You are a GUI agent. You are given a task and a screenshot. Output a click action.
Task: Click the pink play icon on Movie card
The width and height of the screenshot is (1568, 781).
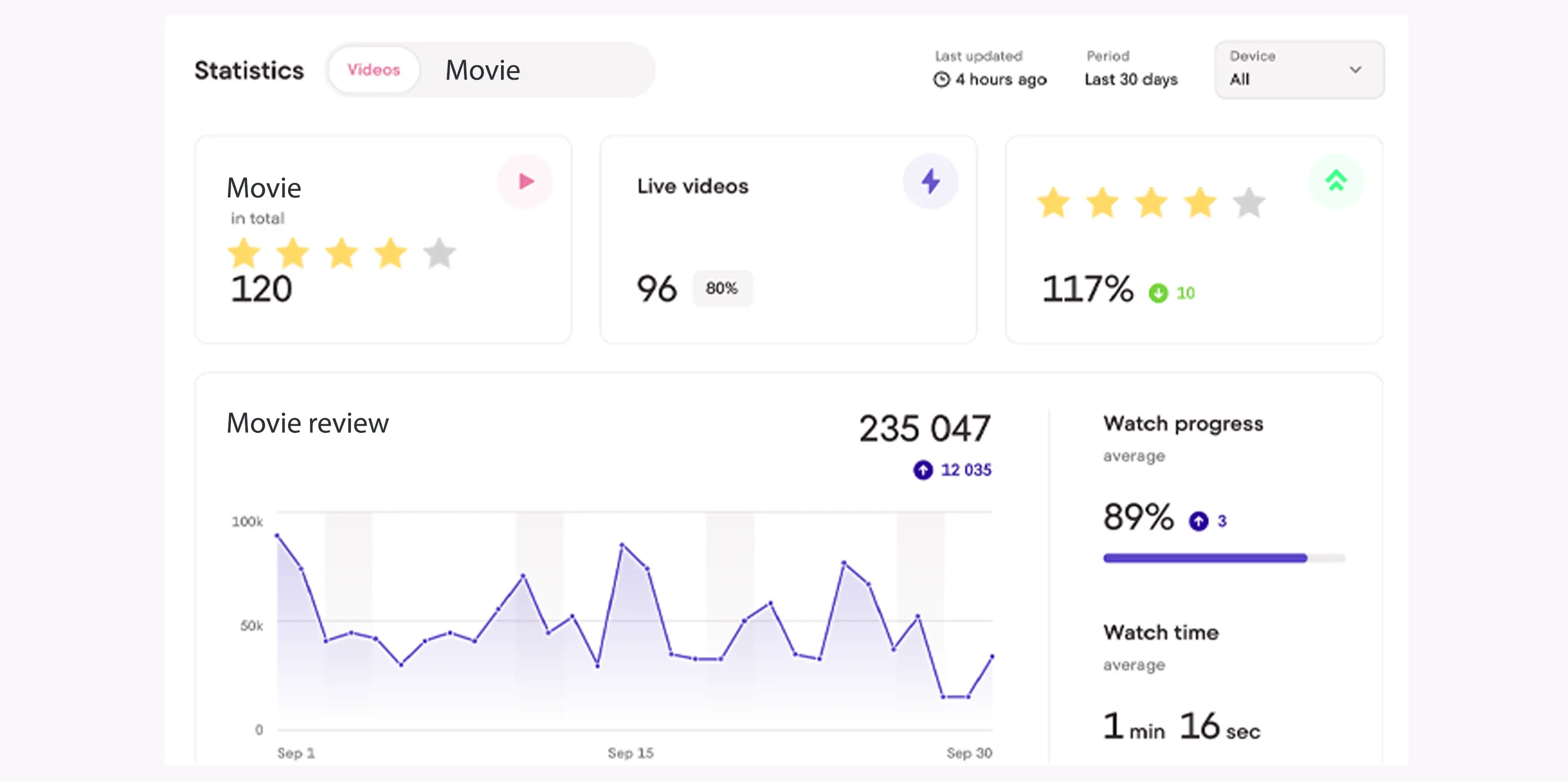(525, 181)
